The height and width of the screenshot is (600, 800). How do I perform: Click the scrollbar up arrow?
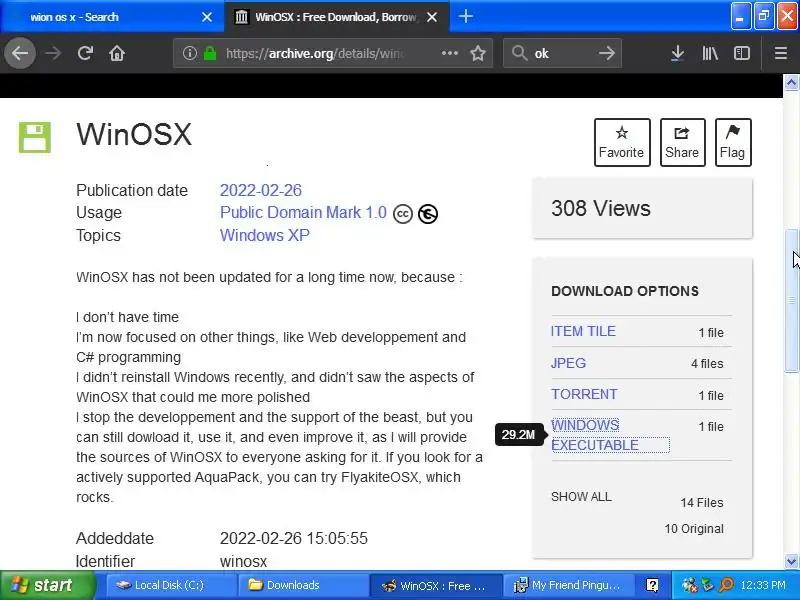pyautogui.click(x=791, y=82)
